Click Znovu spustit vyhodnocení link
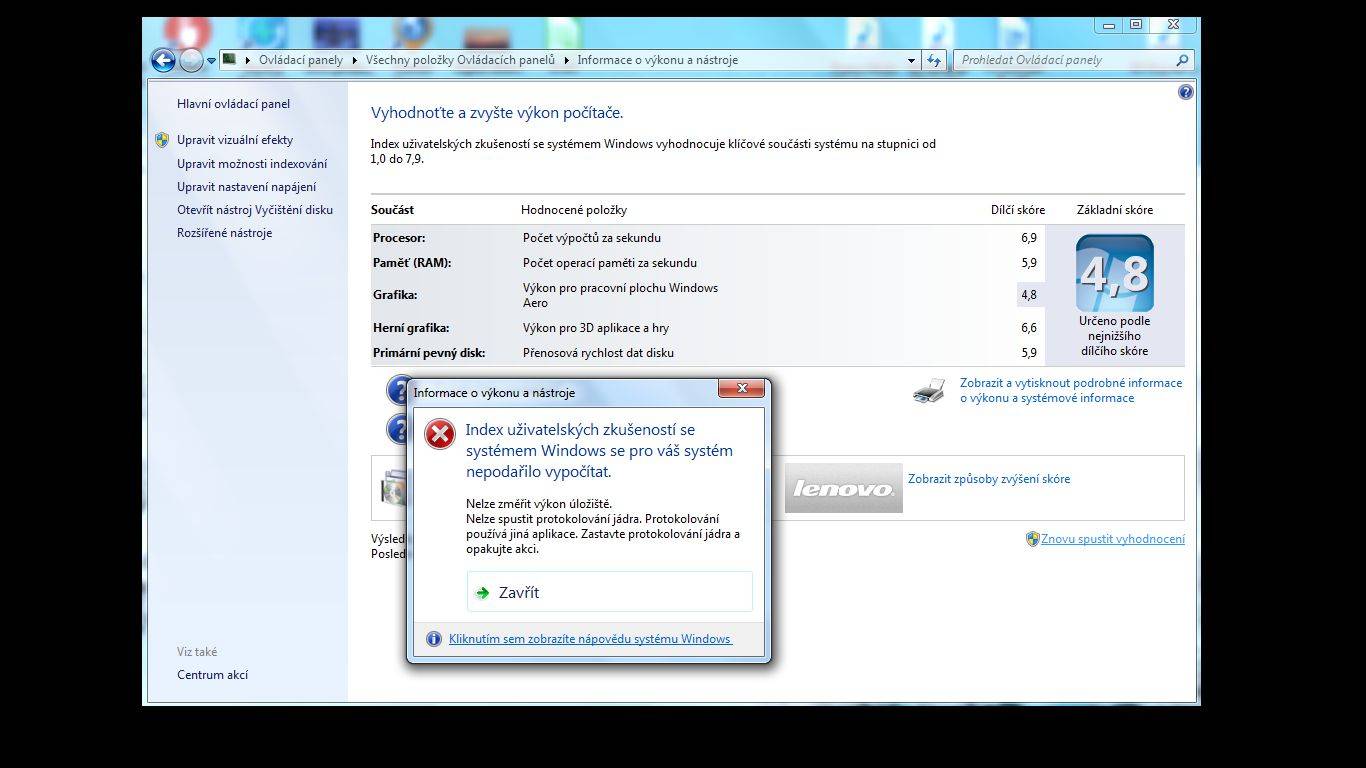The width and height of the screenshot is (1366, 768). 1113,539
